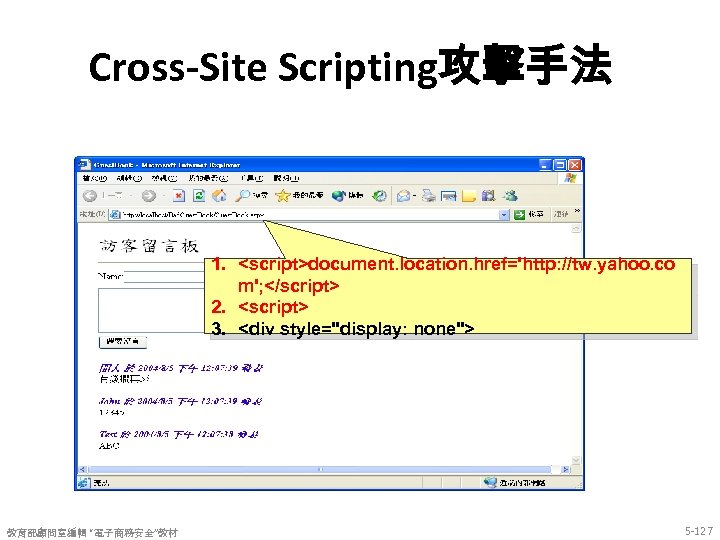Click the first guestbook entry header
This screenshot has height=540, width=720.
[181, 368]
